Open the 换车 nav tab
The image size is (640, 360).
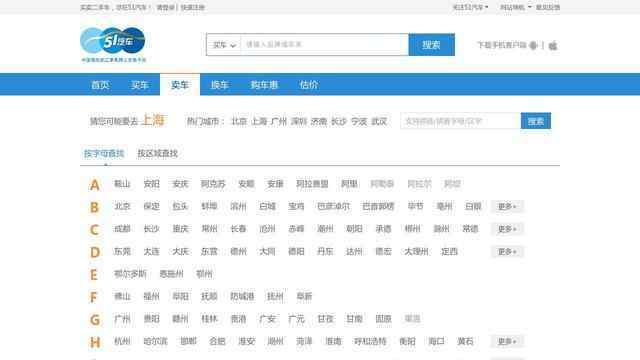220,85
